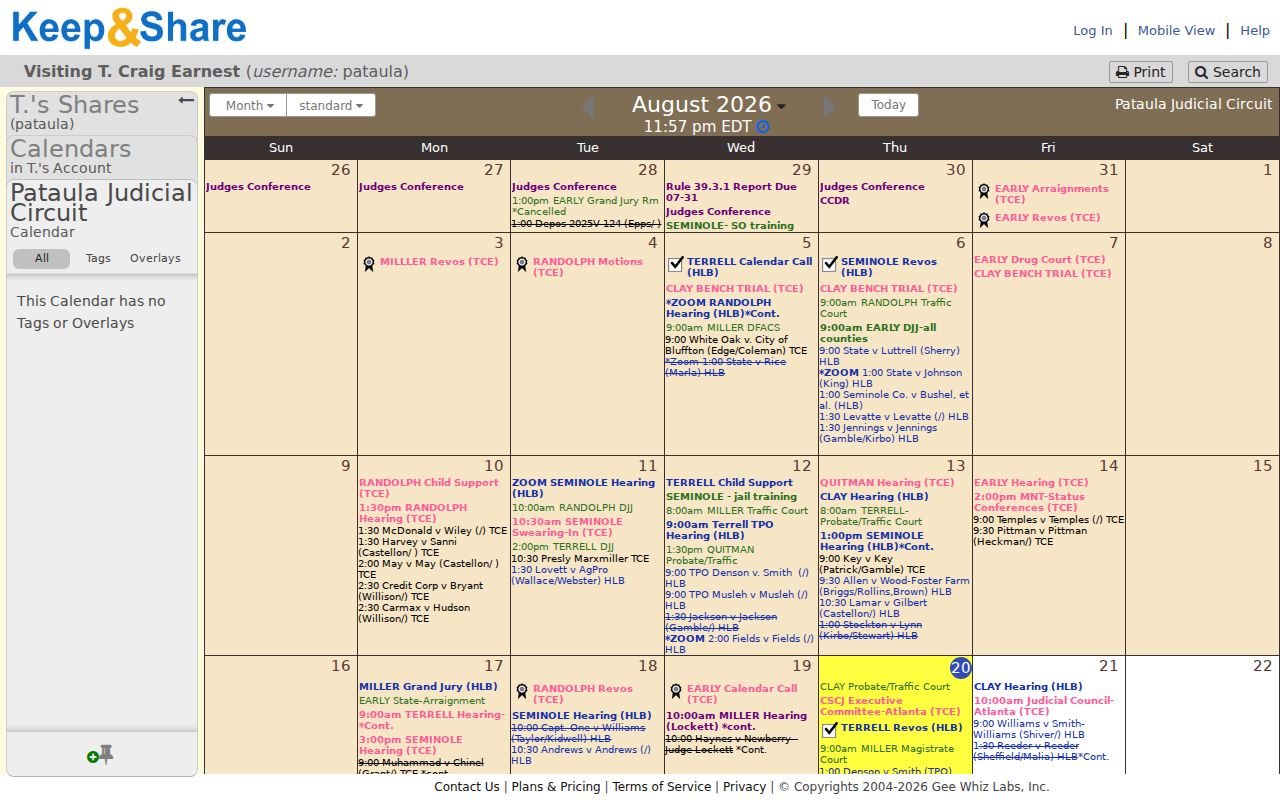Switch to the Tags tab
The height and width of the screenshot is (800, 1280).
coord(98,258)
